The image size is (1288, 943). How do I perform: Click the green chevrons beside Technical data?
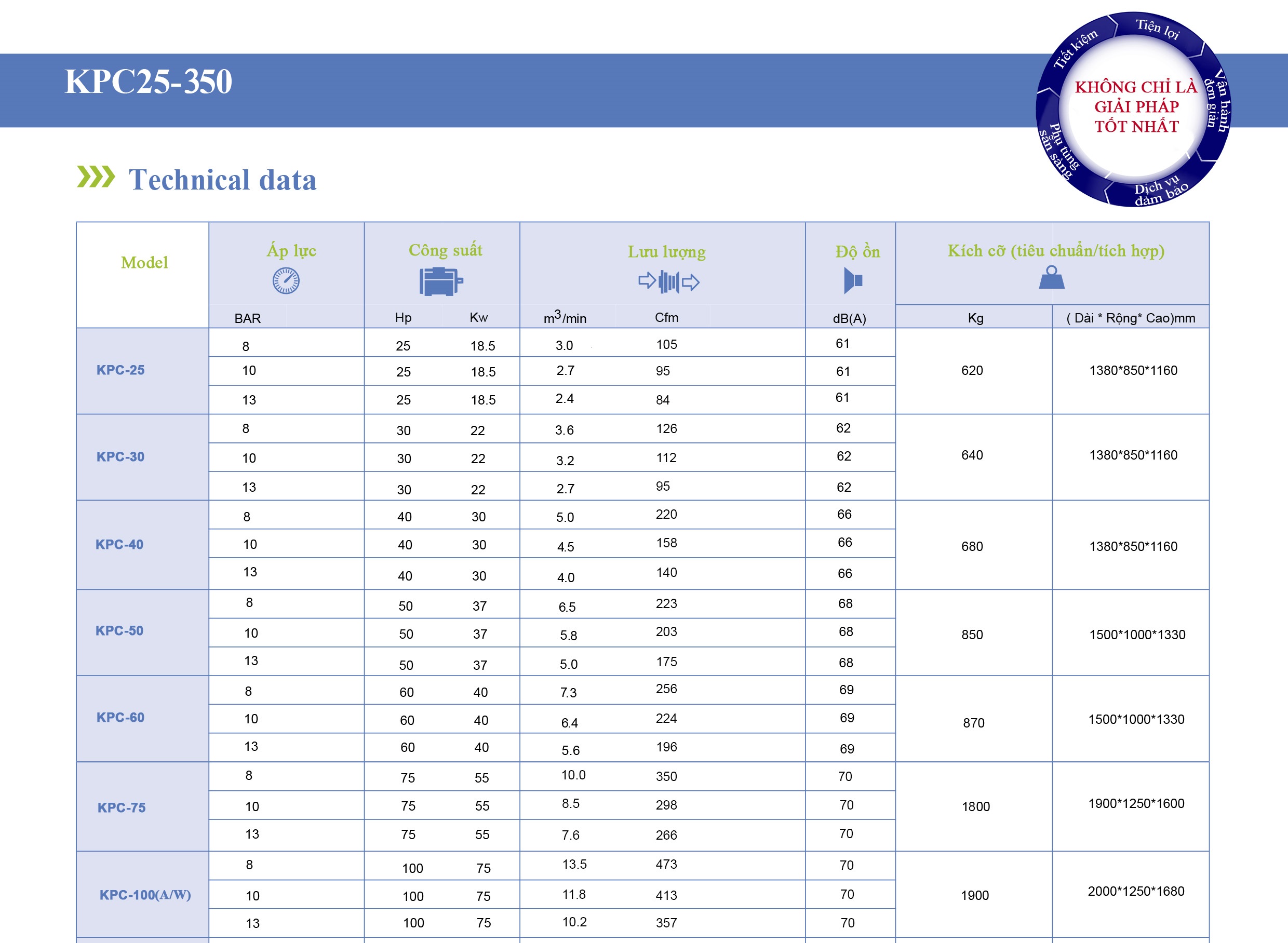point(96,177)
